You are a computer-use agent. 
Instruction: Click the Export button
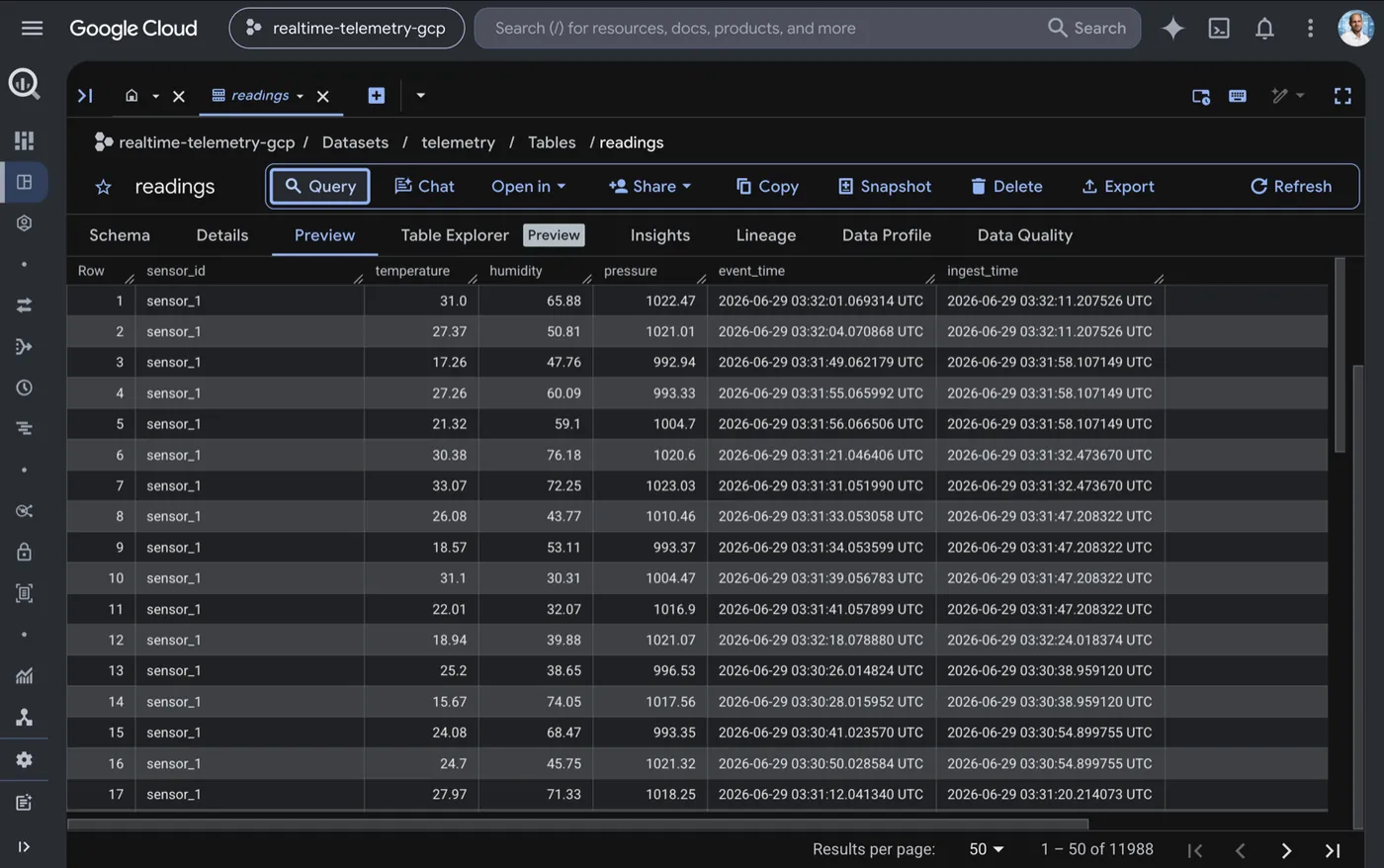point(1118,186)
